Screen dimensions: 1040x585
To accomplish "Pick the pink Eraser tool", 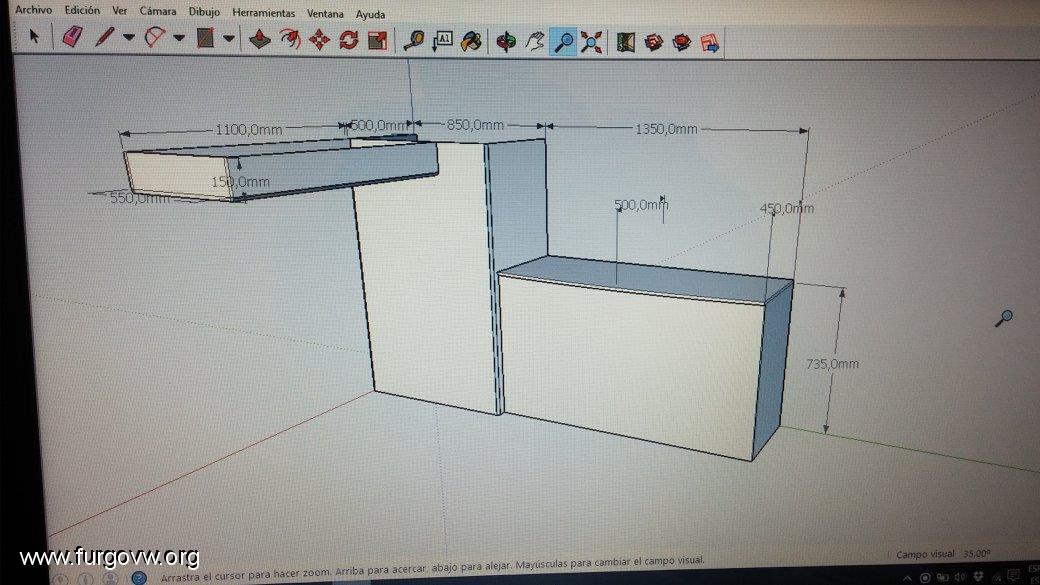I will pyautogui.click(x=72, y=36).
